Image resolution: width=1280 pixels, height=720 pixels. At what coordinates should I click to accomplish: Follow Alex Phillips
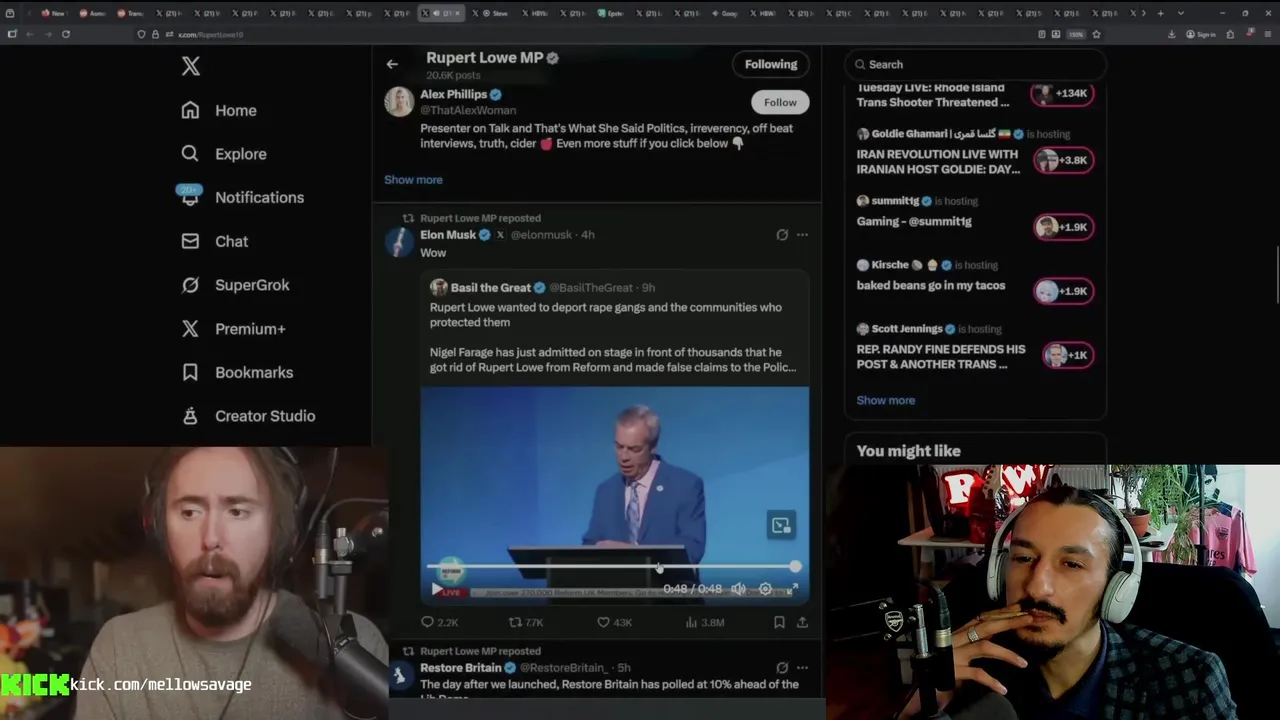click(x=780, y=102)
